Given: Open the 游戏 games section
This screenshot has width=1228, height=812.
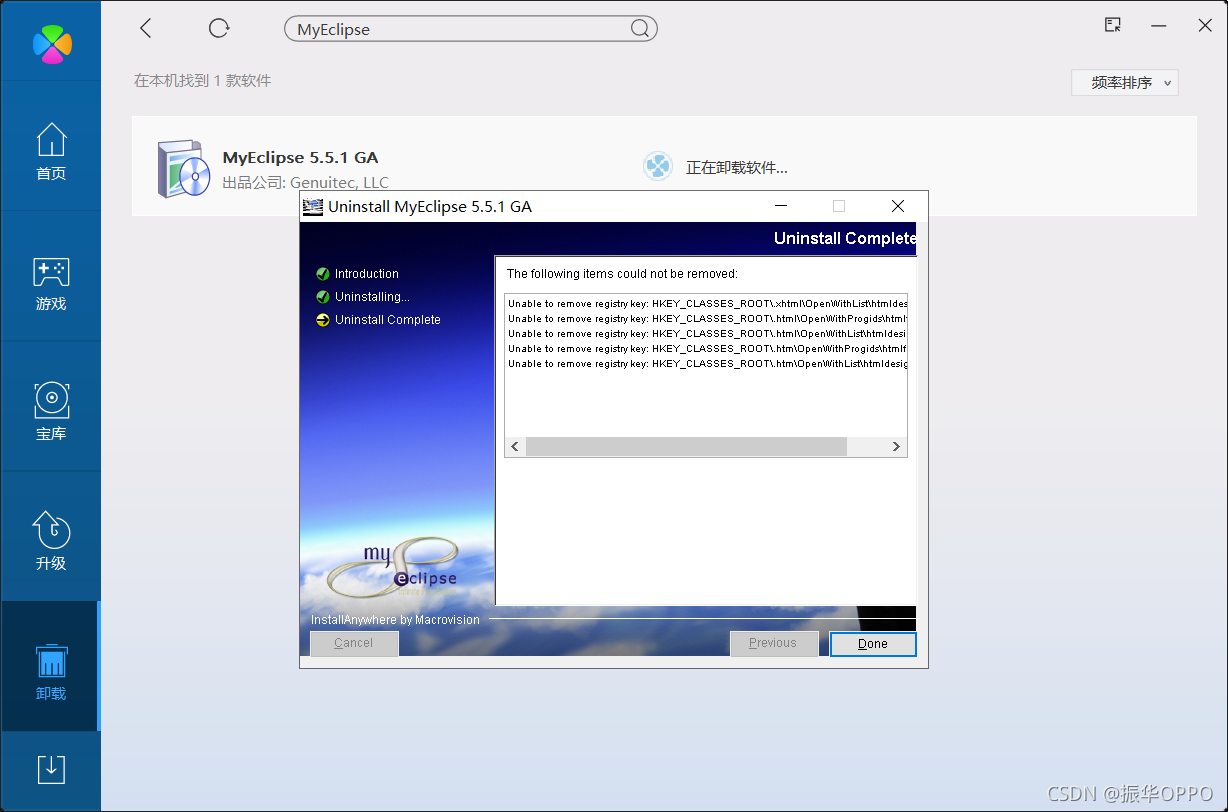Looking at the screenshot, I should (51, 283).
